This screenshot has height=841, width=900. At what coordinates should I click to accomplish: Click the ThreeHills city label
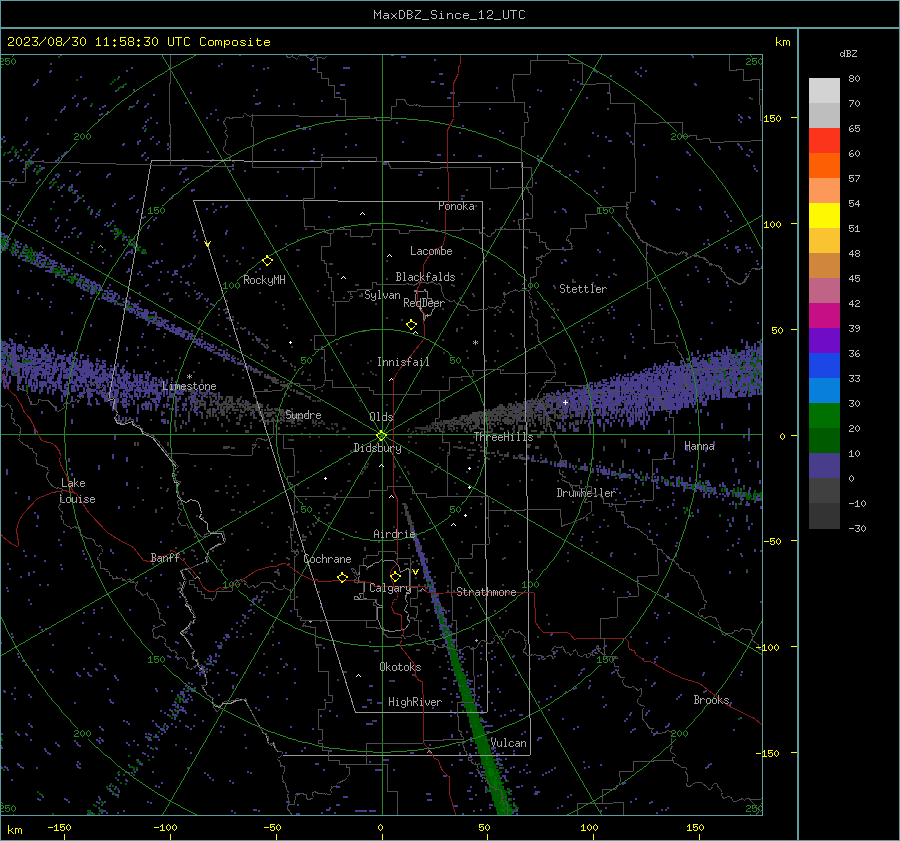click(503, 437)
